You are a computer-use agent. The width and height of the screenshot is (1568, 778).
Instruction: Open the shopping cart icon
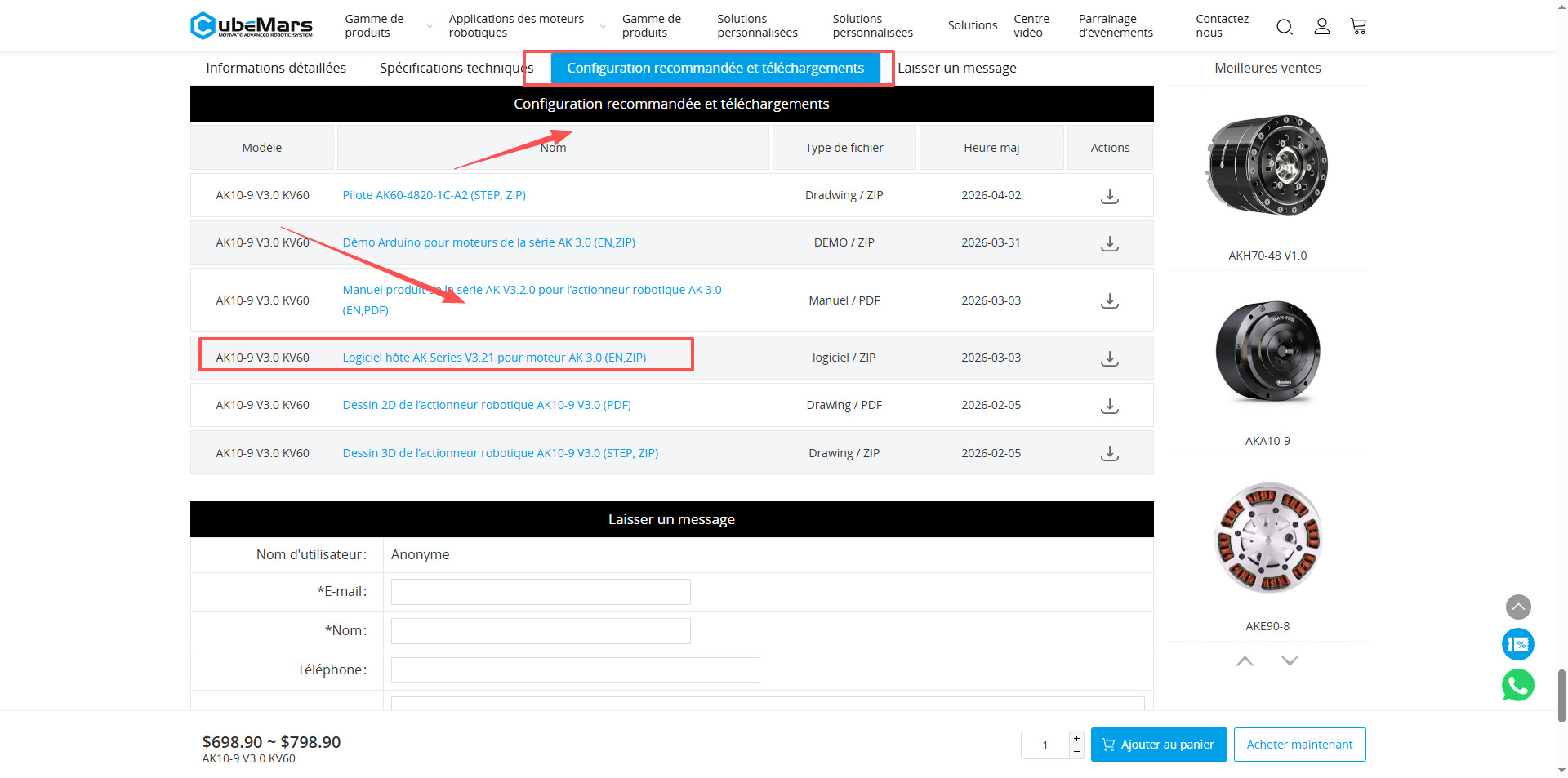(x=1358, y=27)
